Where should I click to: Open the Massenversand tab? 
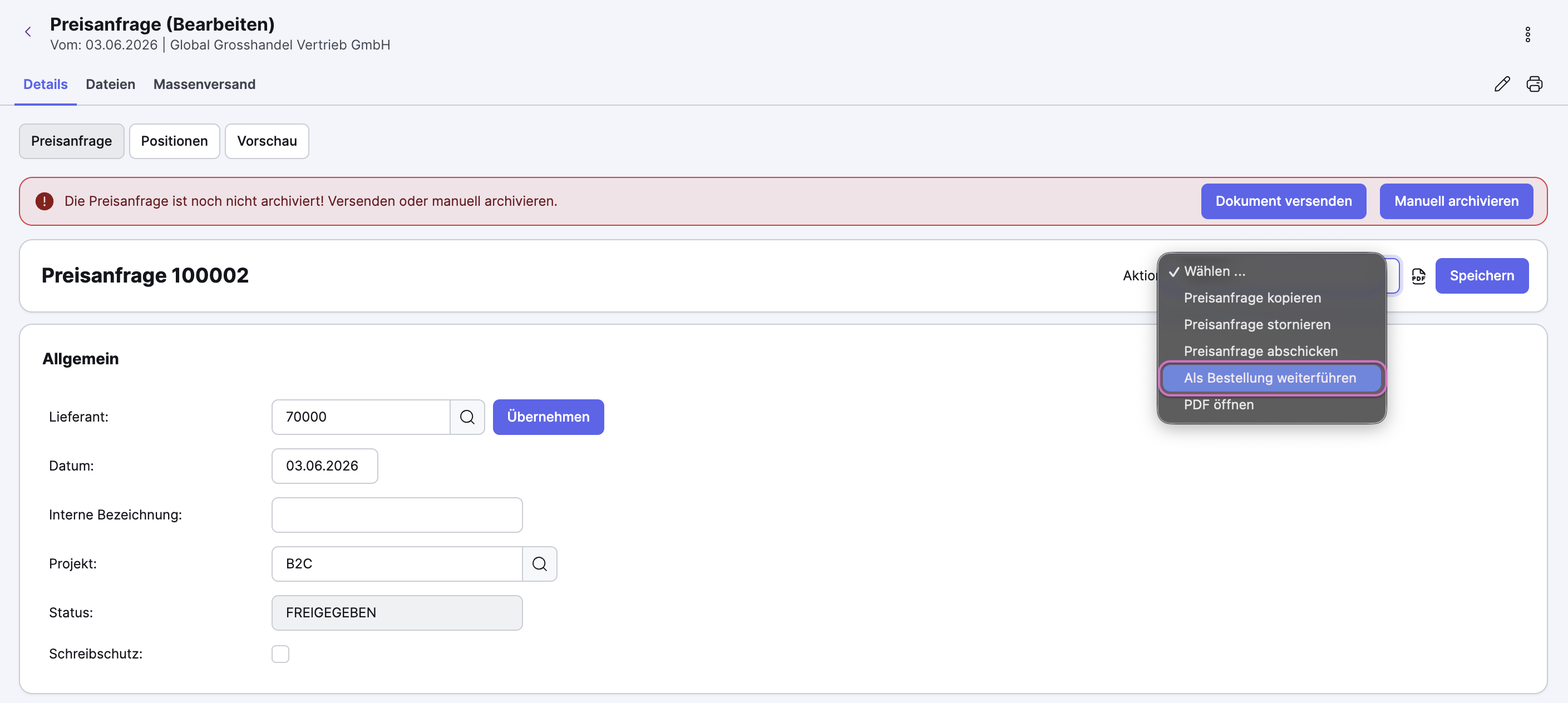click(204, 85)
